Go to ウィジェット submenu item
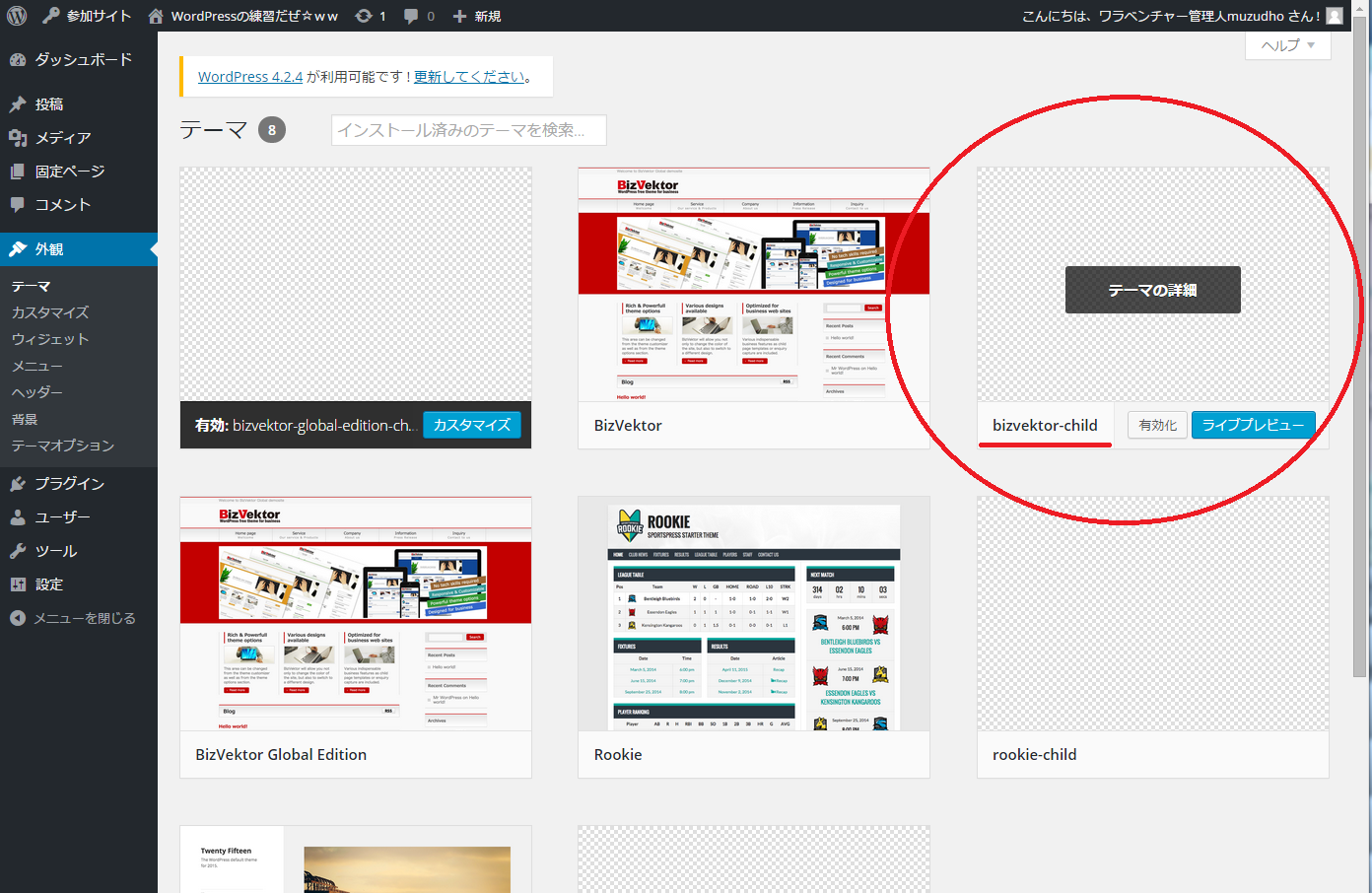Image resolution: width=1372 pixels, height=893 pixels. tap(50, 339)
